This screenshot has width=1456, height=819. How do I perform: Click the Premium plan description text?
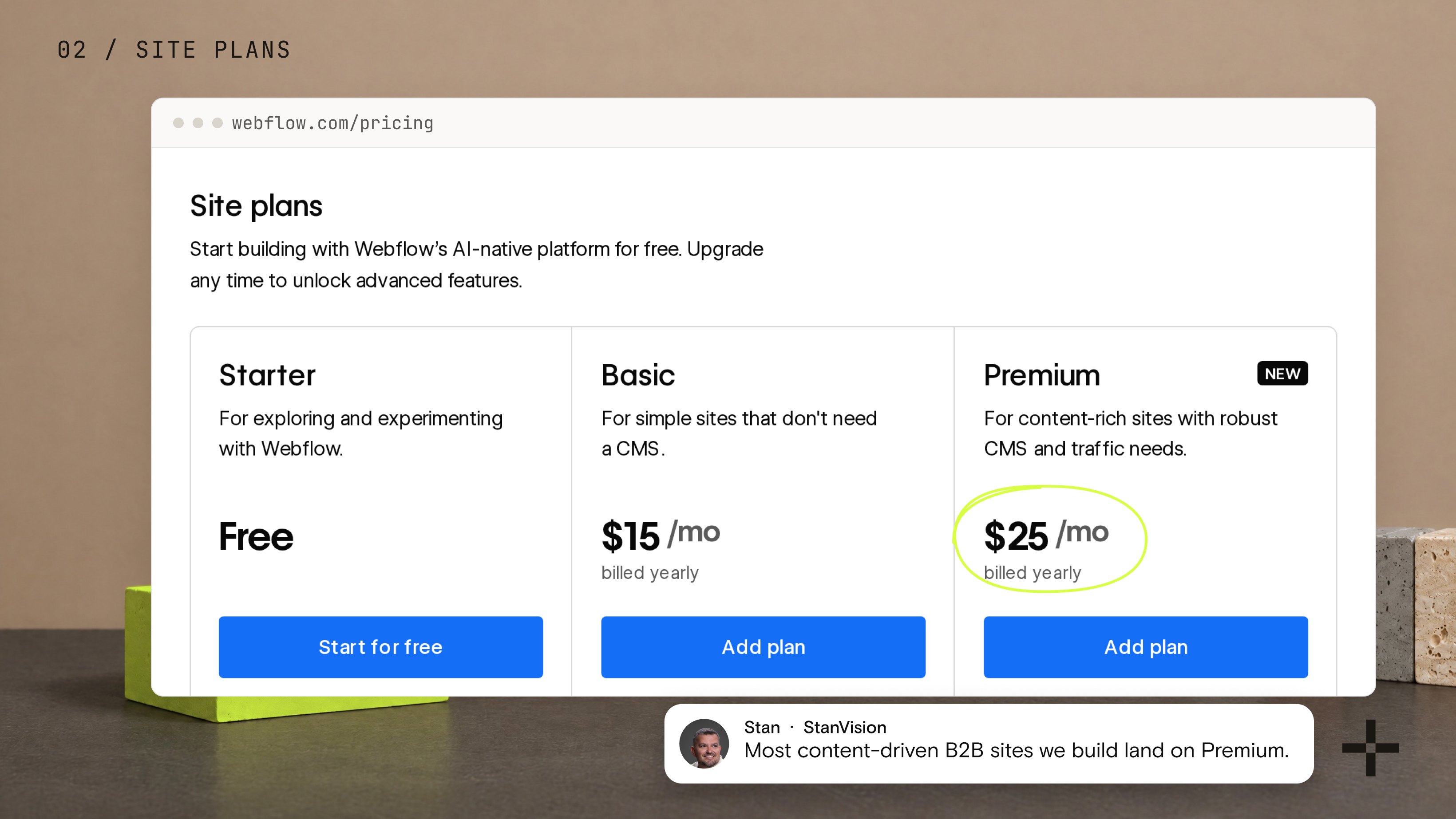[x=1131, y=433]
